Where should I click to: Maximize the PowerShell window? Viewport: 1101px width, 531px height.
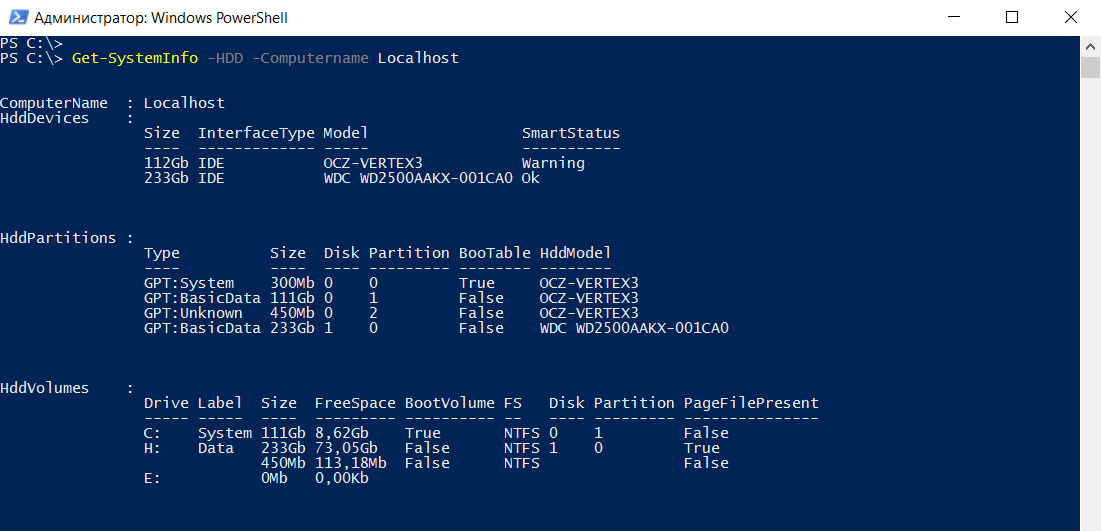[x=1012, y=17]
